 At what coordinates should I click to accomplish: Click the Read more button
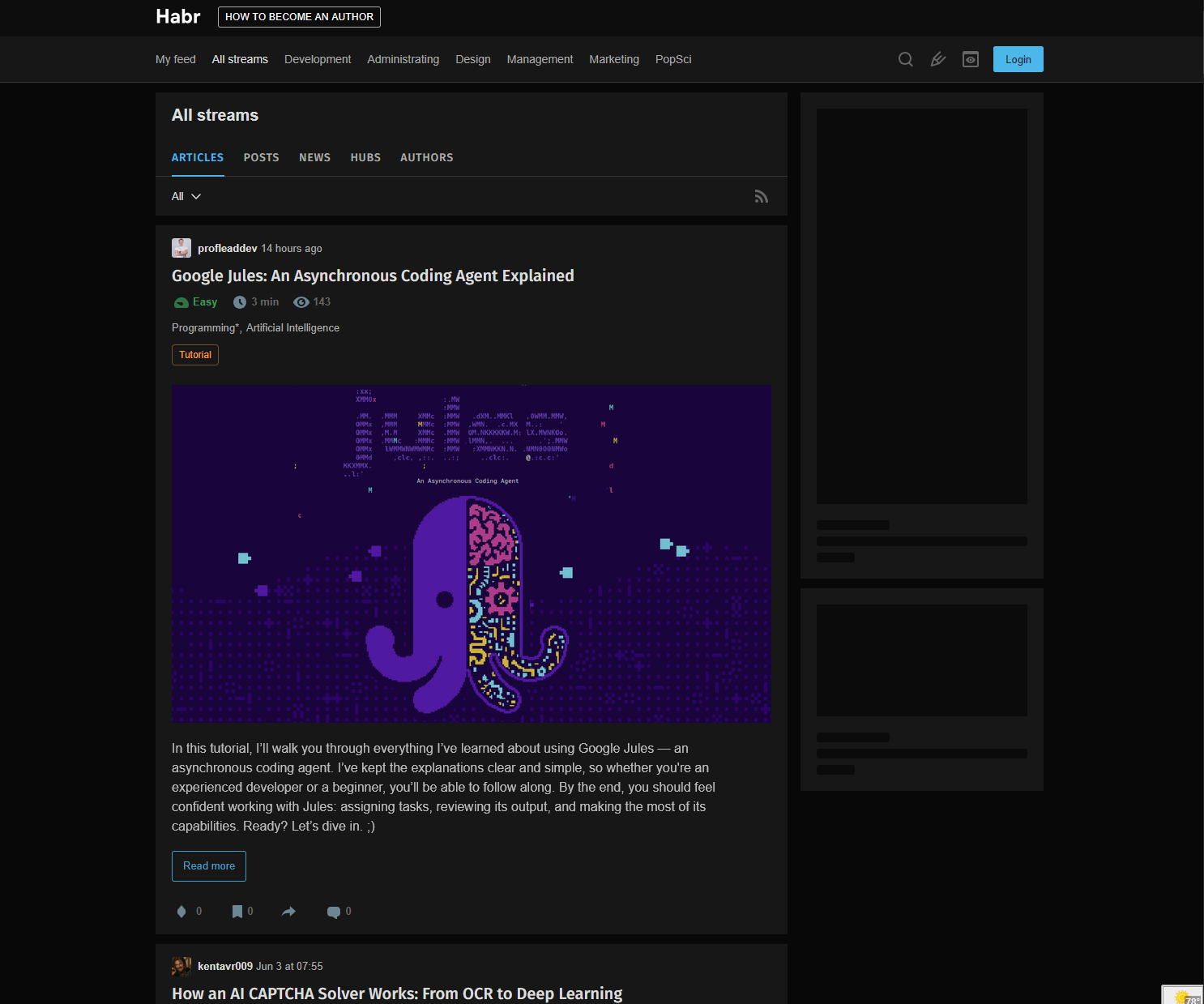209,866
